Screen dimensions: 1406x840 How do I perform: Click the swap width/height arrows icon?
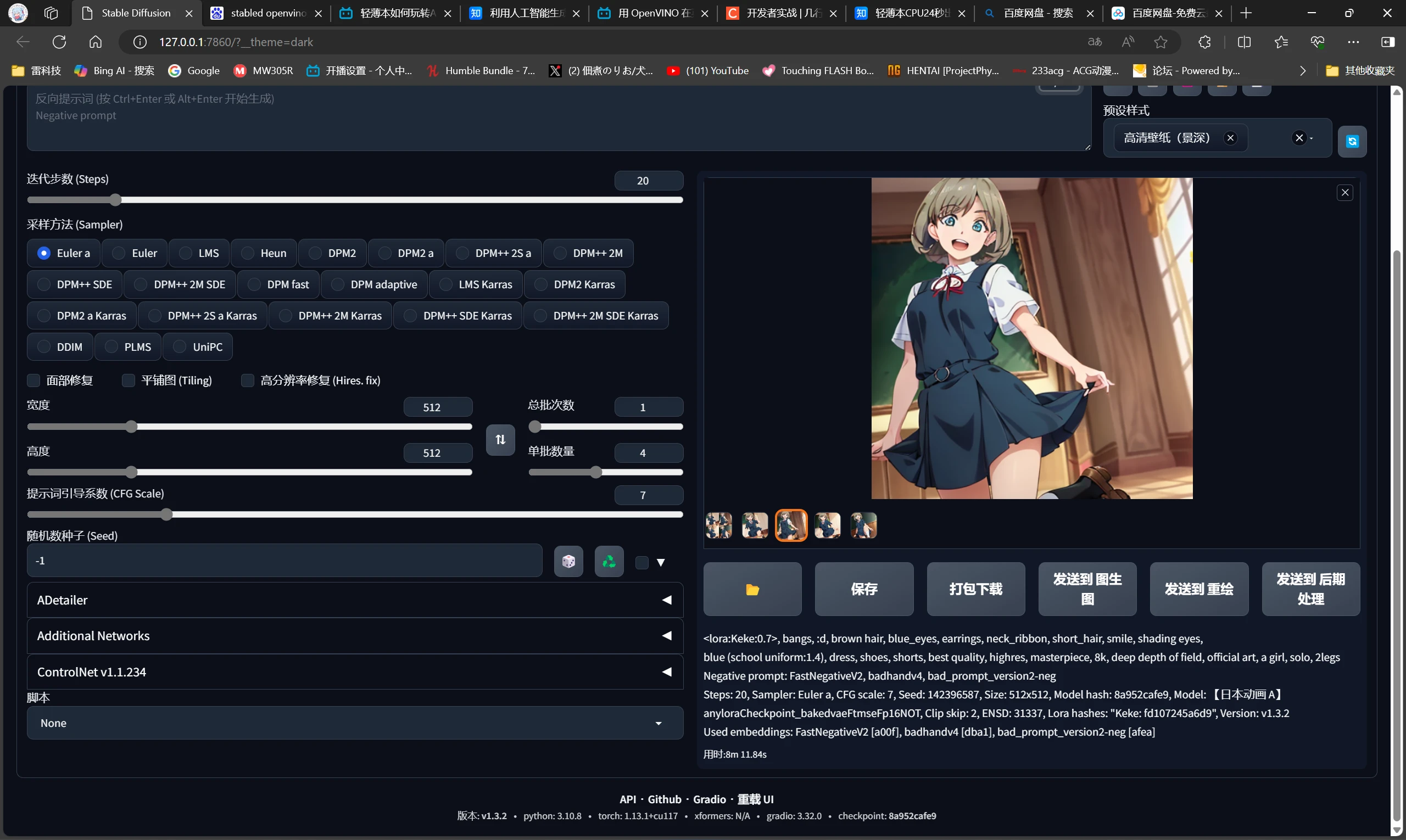coord(500,439)
